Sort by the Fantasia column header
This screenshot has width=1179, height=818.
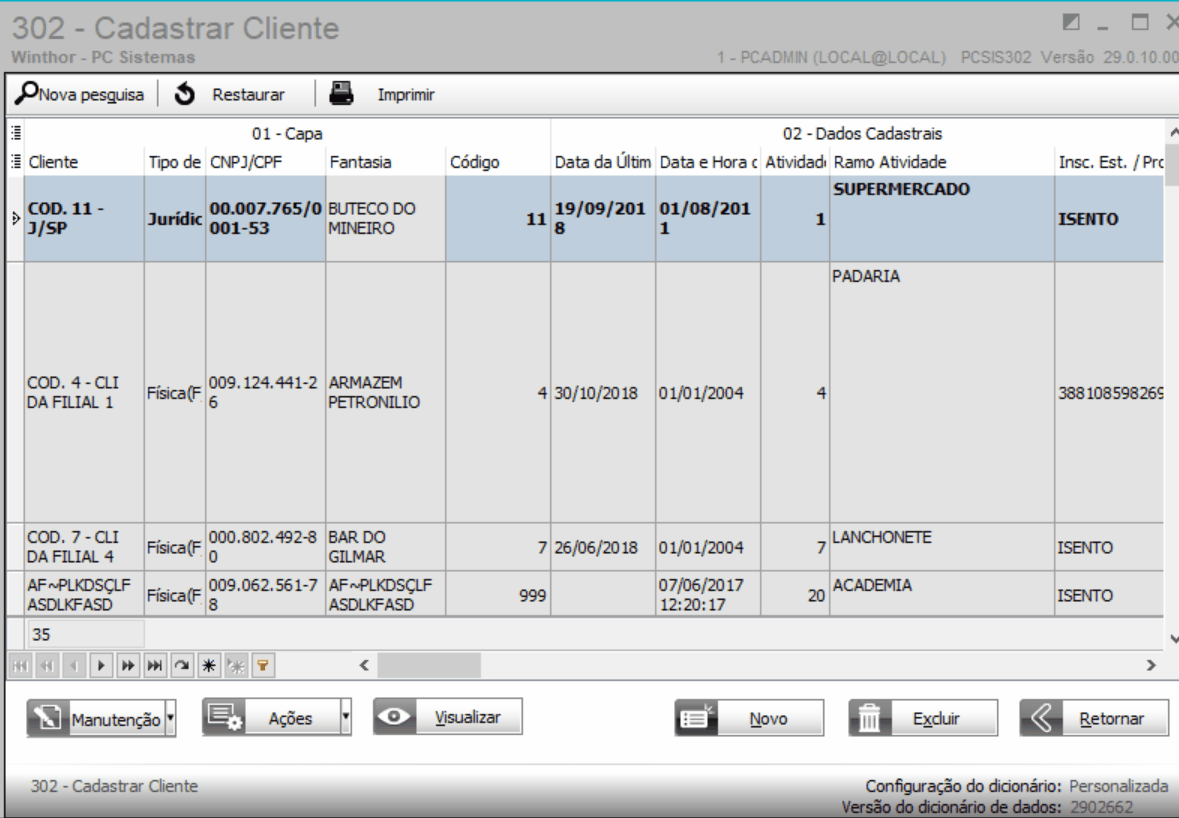tap(385, 162)
